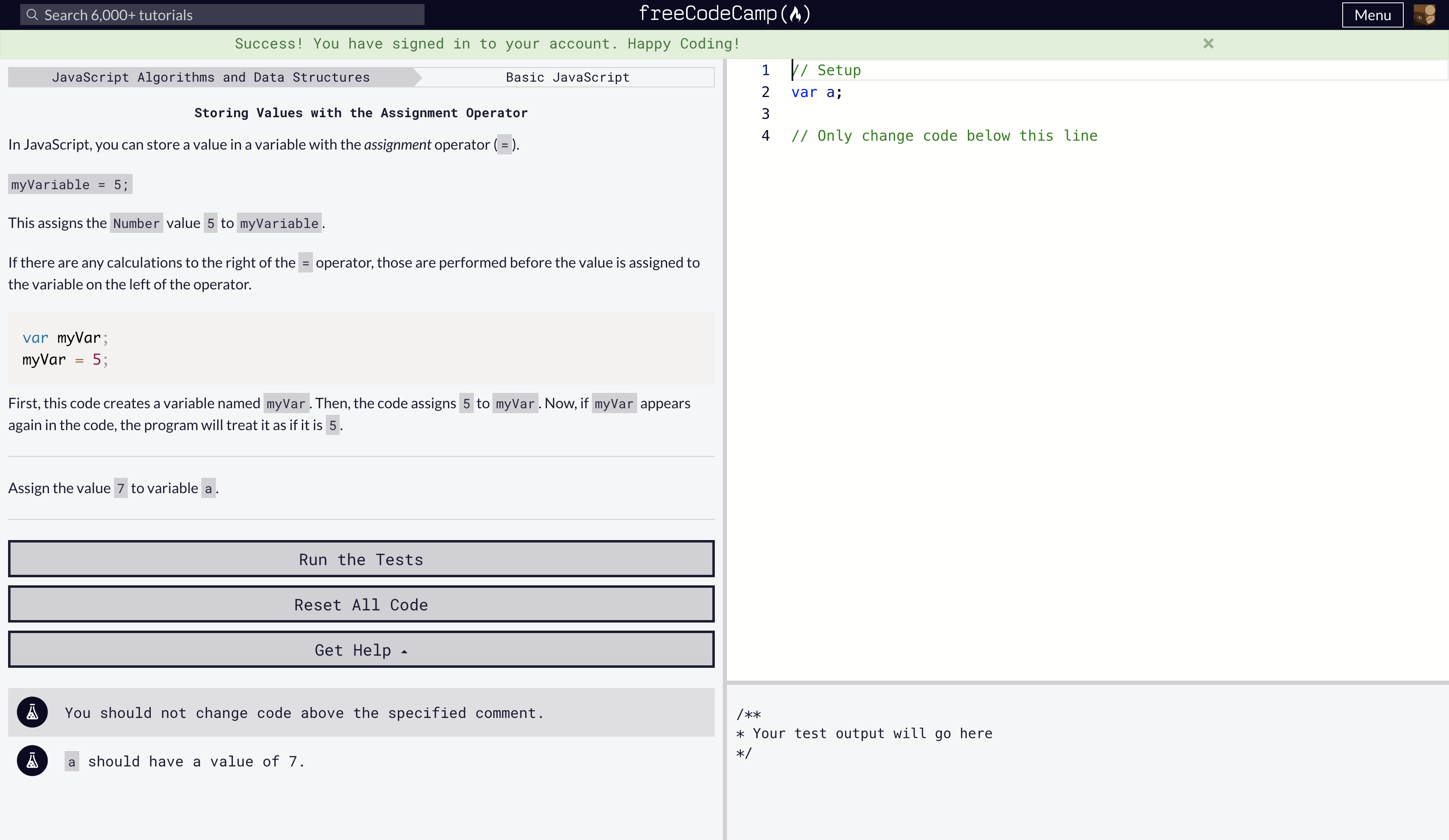1449x840 pixels.
Task: Open the user profile avatar
Action: (1424, 15)
